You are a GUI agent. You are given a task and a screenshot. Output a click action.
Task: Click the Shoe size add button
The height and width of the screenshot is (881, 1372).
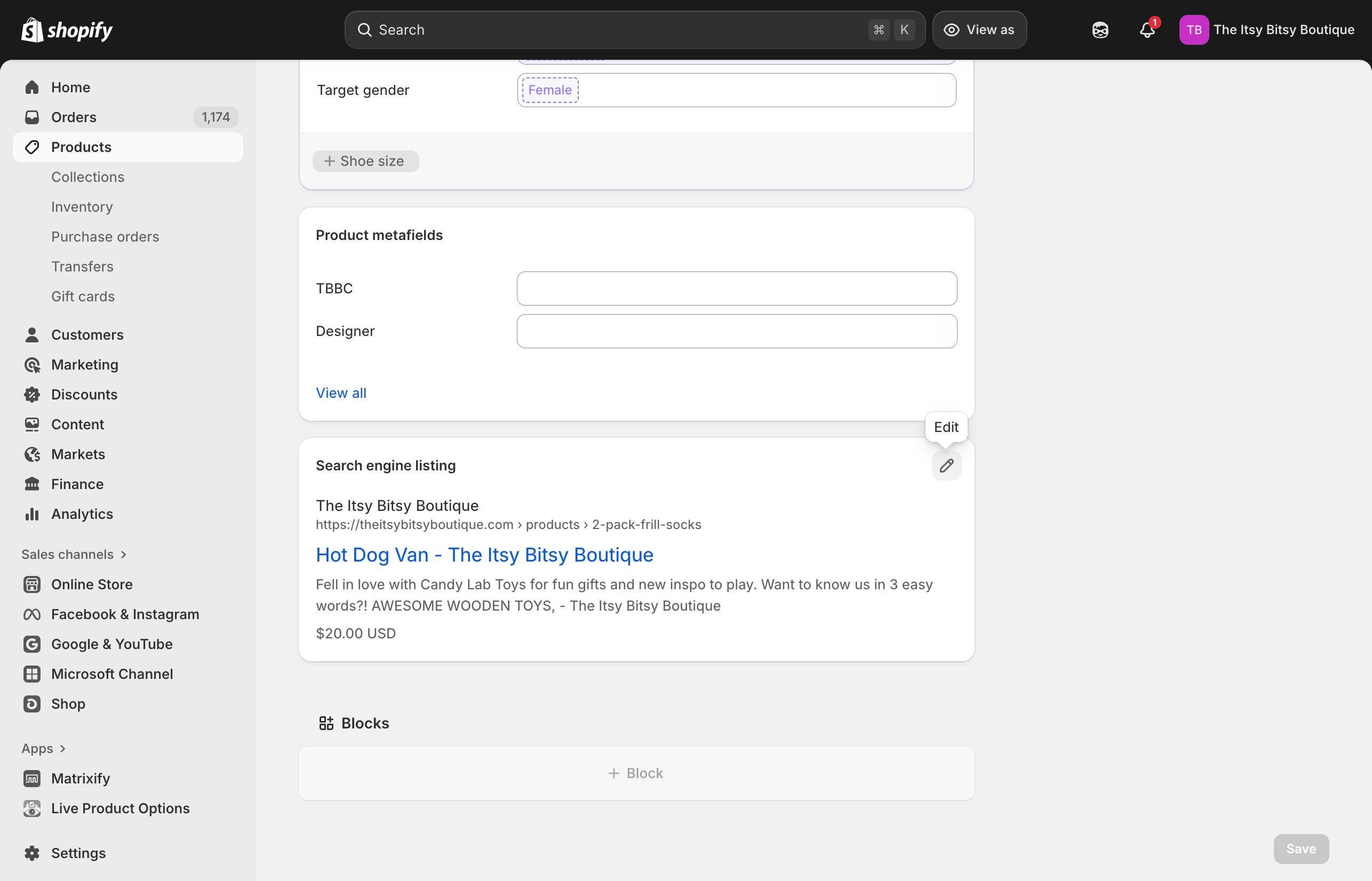click(x=365, y=161)
